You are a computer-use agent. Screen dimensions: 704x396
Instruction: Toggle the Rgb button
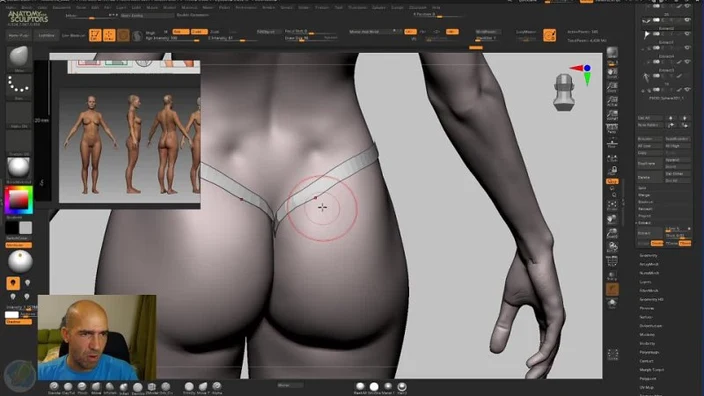(180, 31)
